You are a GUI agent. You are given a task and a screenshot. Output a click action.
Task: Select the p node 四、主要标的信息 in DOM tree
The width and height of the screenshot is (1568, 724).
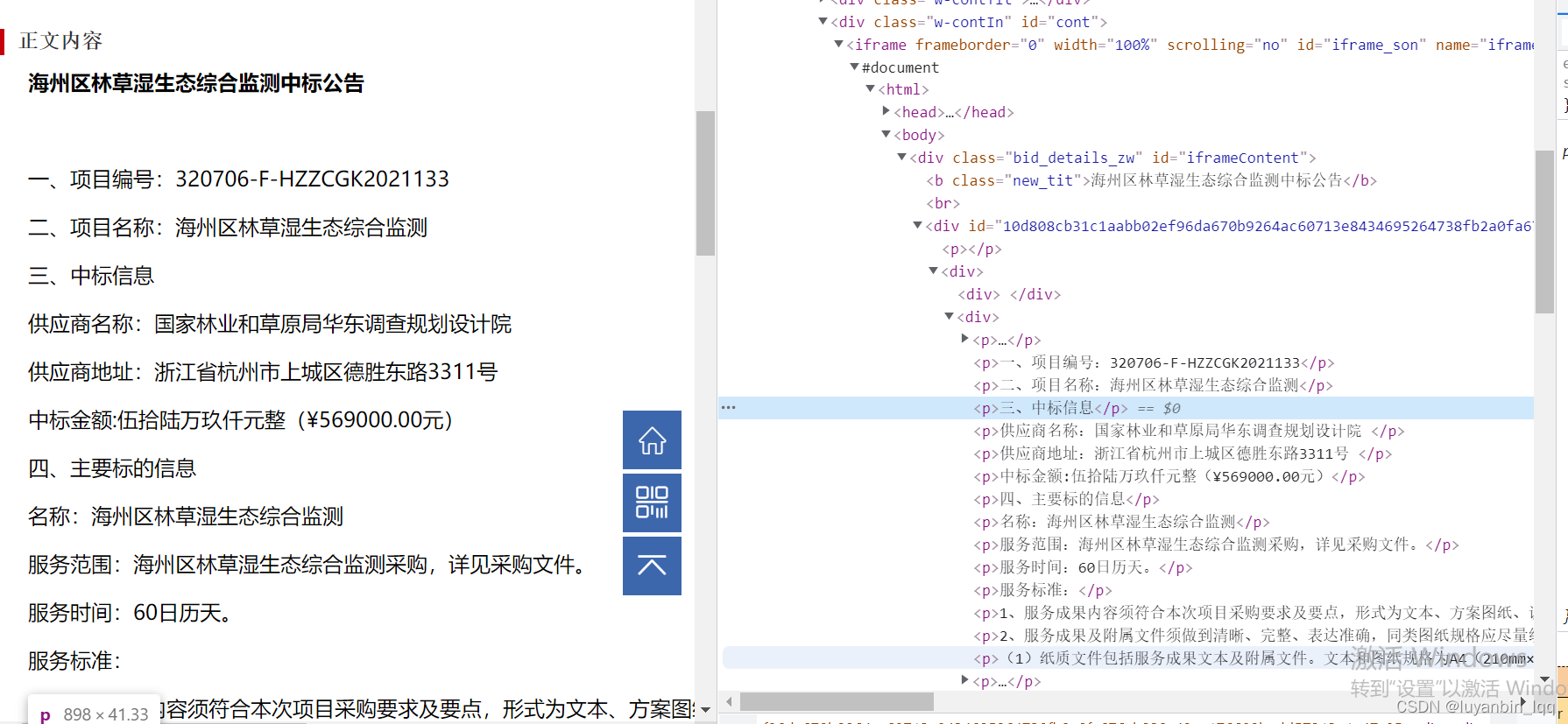1067,499
